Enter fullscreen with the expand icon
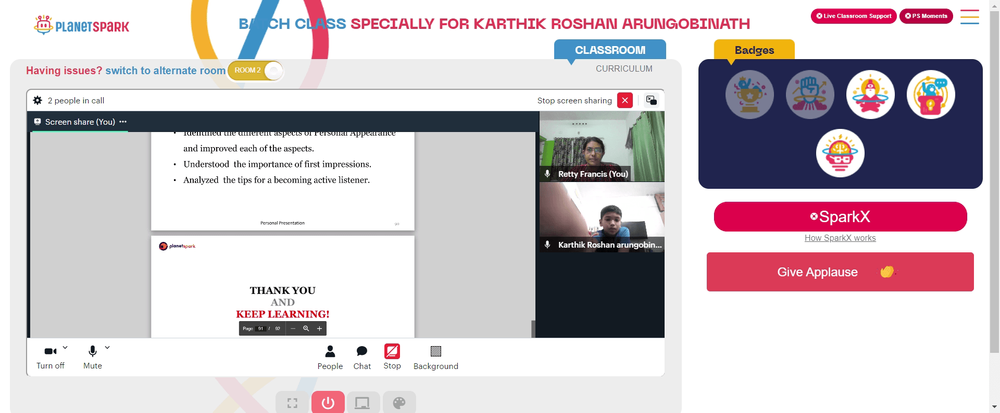1000x413 pixels. [292, 403]
